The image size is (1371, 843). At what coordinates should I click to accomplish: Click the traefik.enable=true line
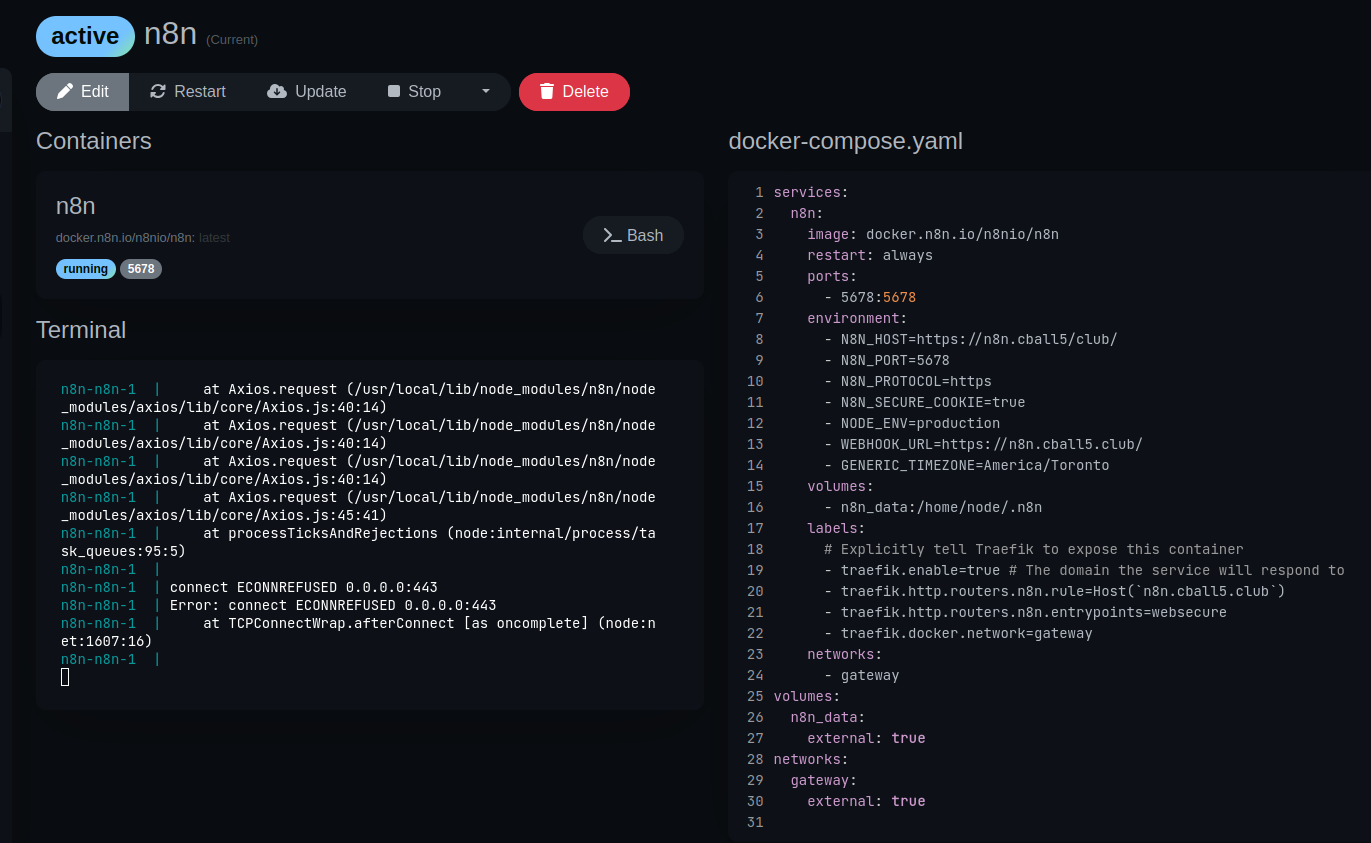pyautogui.click(x=1085, y=570)
